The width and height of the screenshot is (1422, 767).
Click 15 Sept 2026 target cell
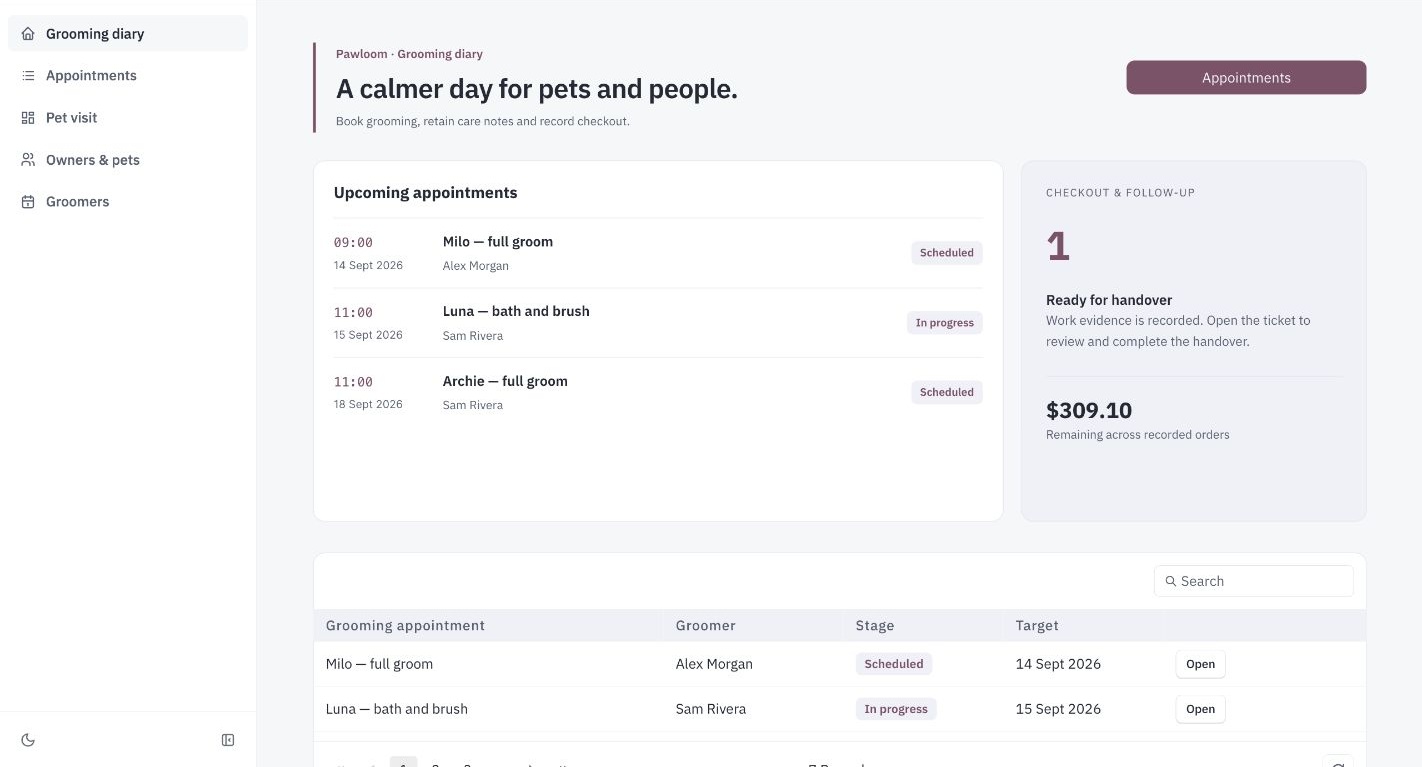click(x=1058, y=709)
